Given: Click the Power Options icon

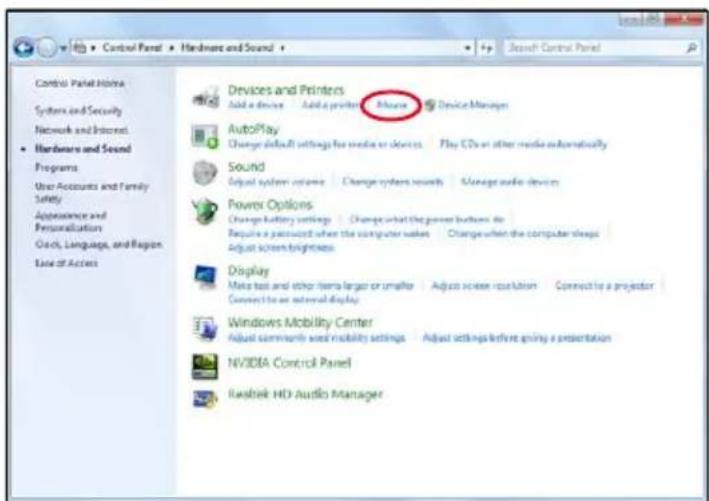Looking at the screenshot, I should coord(205,211).
